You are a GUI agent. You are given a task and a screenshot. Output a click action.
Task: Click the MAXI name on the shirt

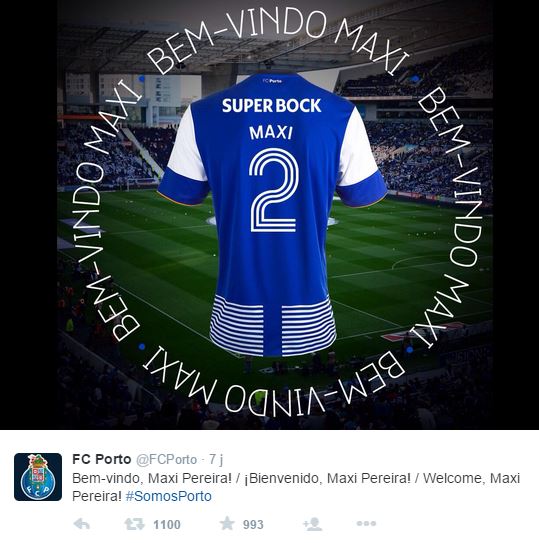[x=271, y=133]
